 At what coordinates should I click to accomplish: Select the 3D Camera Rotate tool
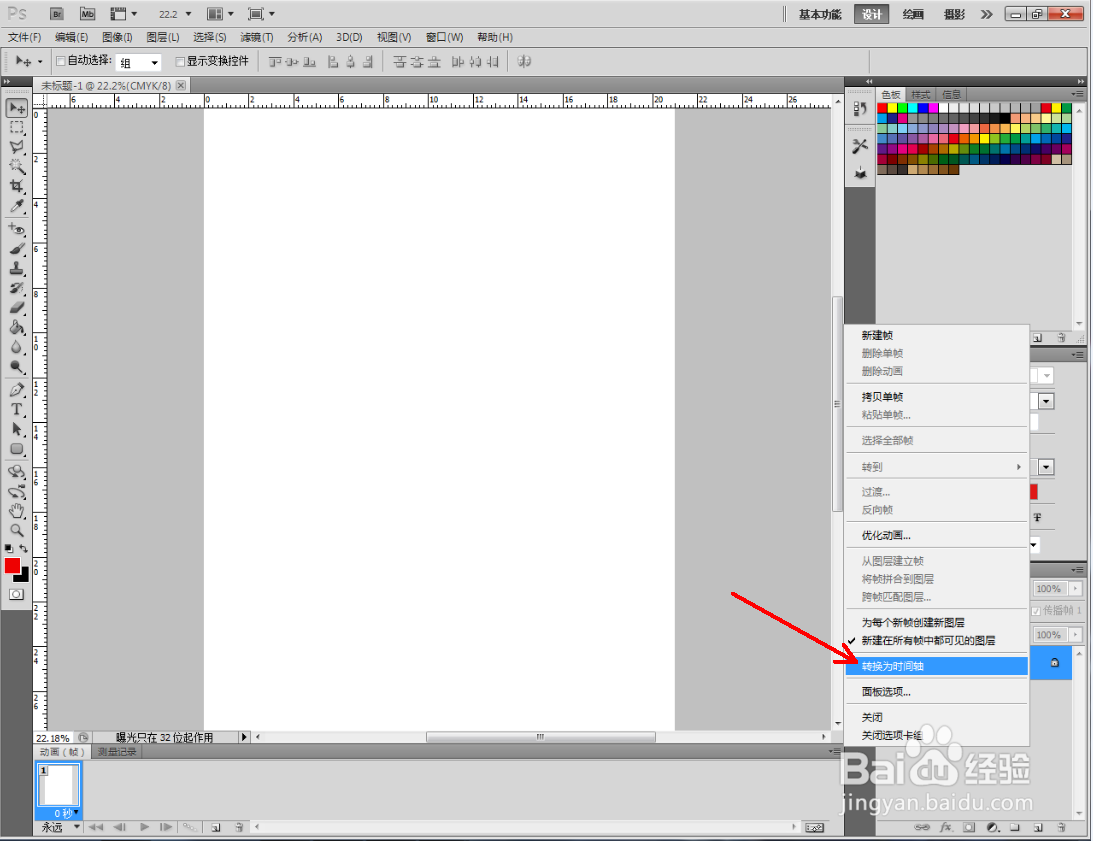tap(17, 492)
